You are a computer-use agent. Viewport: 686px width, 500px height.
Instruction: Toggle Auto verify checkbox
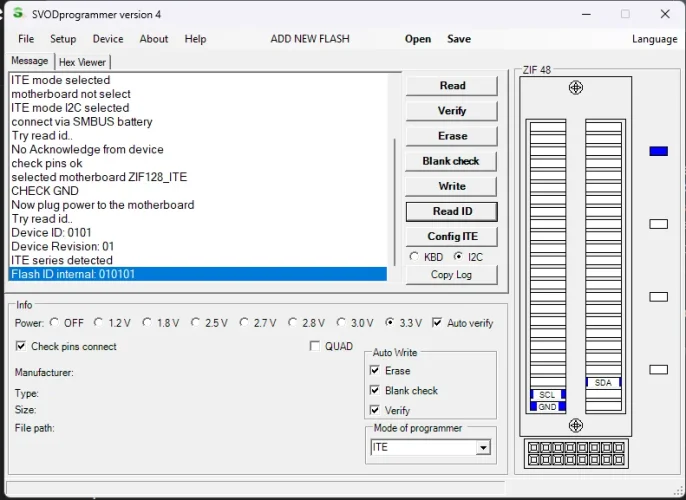pyautogui.click(x=437, y=322)
